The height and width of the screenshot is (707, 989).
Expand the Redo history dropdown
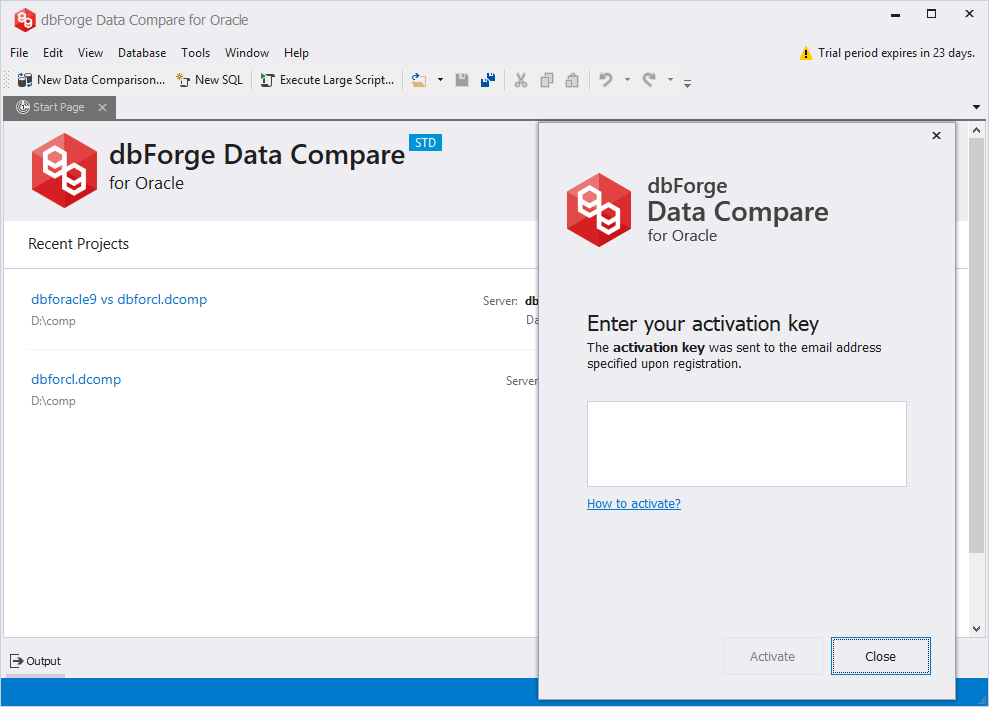coord(670,80)
